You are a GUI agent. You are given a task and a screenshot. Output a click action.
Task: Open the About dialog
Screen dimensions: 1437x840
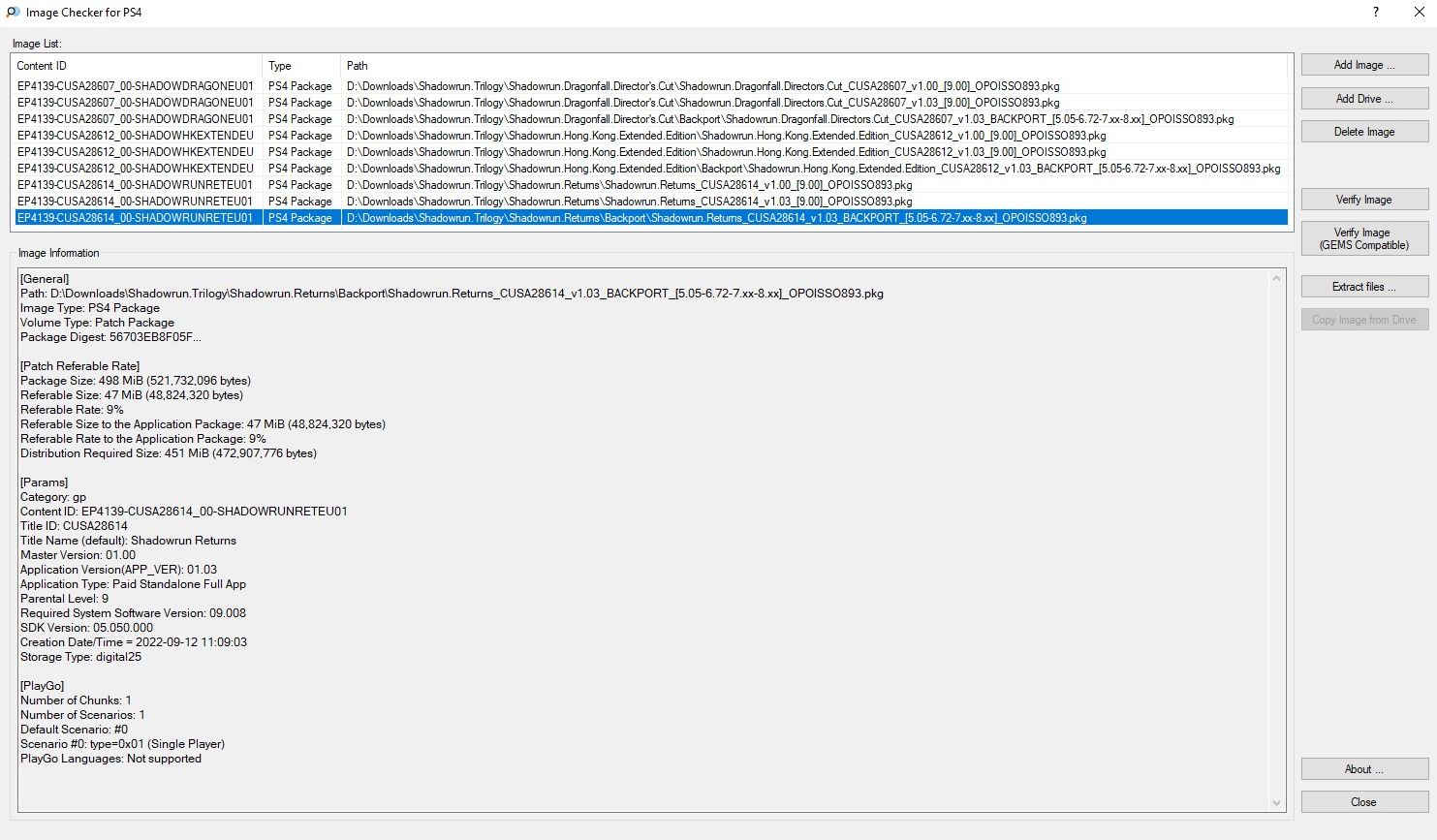click(1364, 769)
